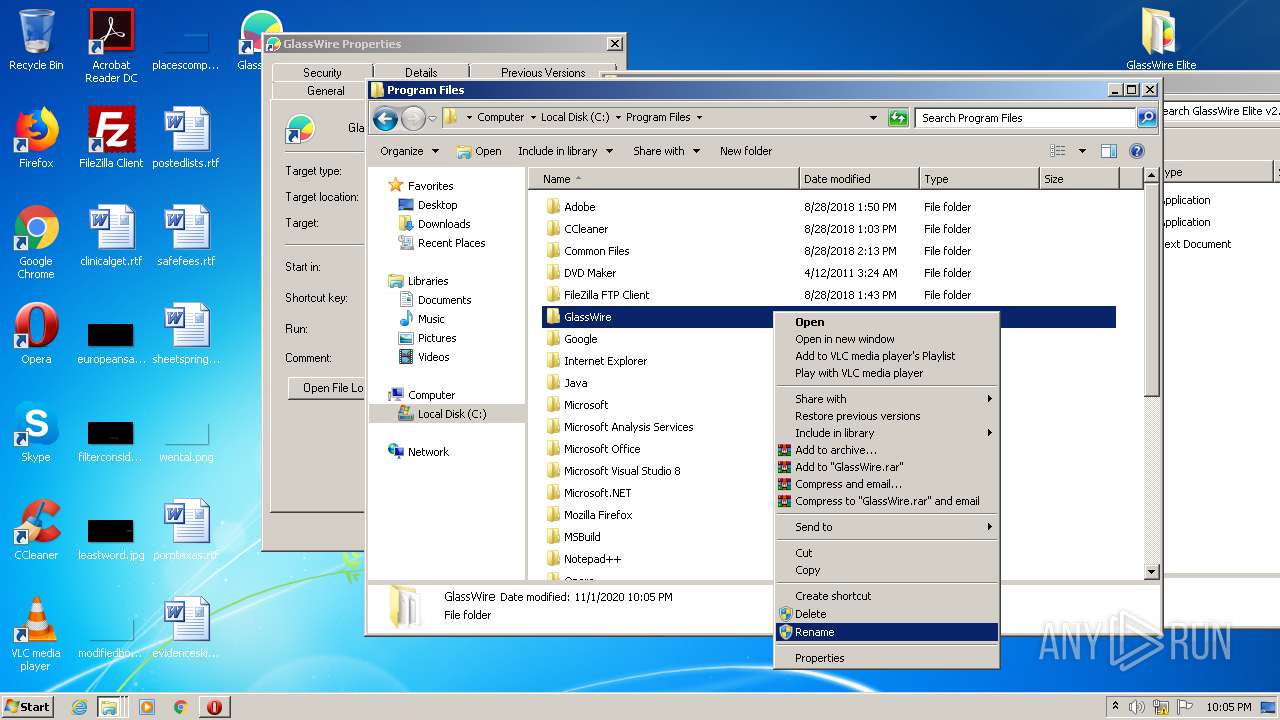Open Skype desktop shortcut
This screenshot has width=1280, height=720.
pyautogui.click(x=36, y=432)
